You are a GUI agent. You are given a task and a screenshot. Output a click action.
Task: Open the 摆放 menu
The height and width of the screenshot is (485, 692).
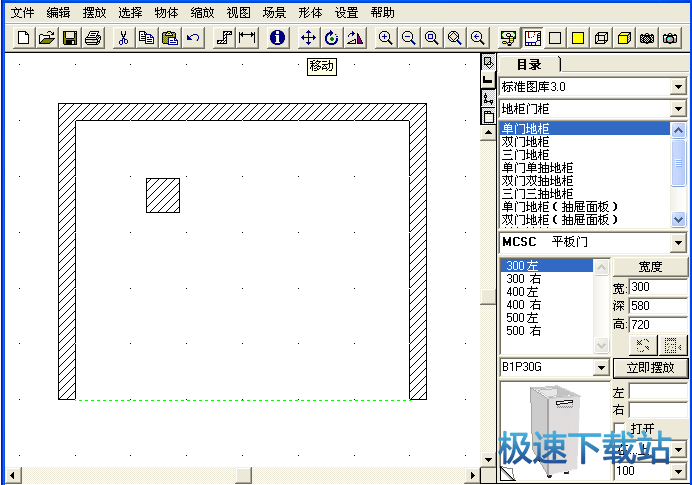[x=95, y=13]
